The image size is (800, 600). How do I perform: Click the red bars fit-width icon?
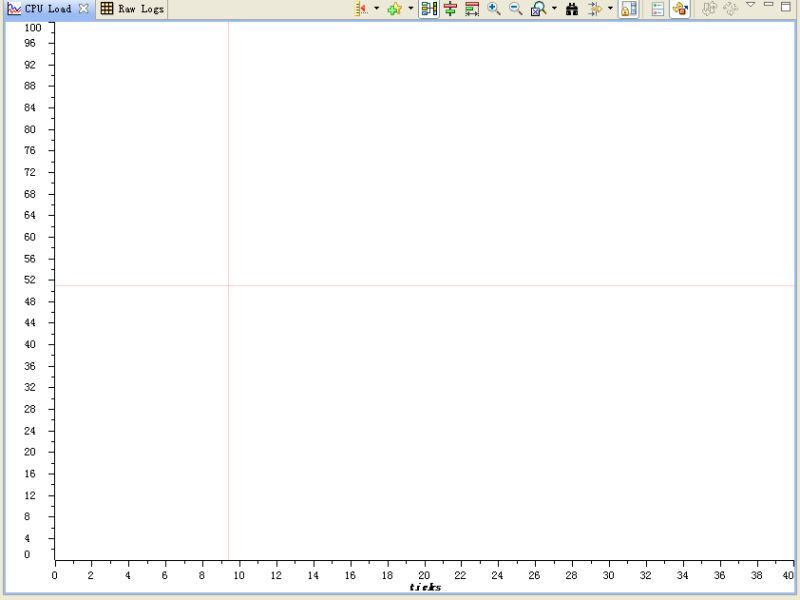point(472,9)
